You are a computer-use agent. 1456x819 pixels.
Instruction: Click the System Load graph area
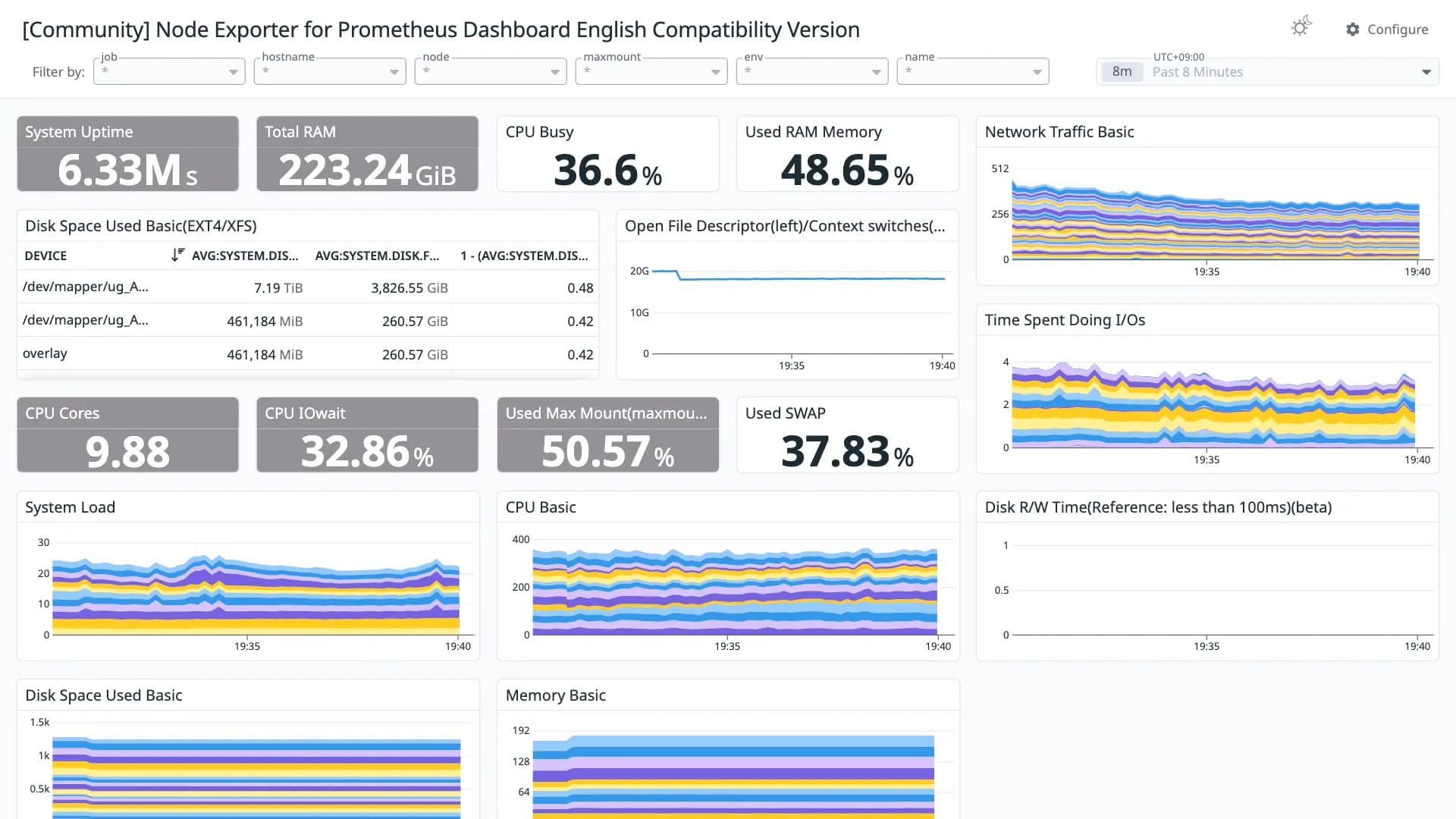click(256, 588)
